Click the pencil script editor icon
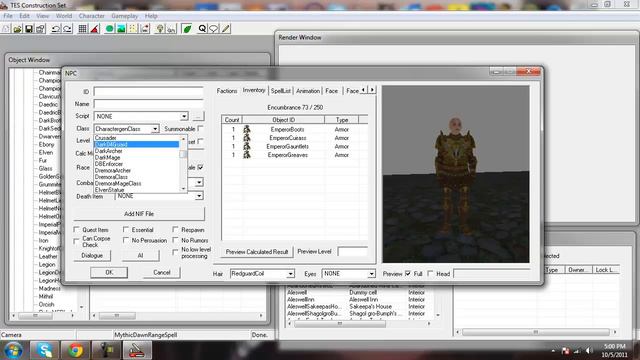Screen dimensions: 640x360 coord(225,29)
